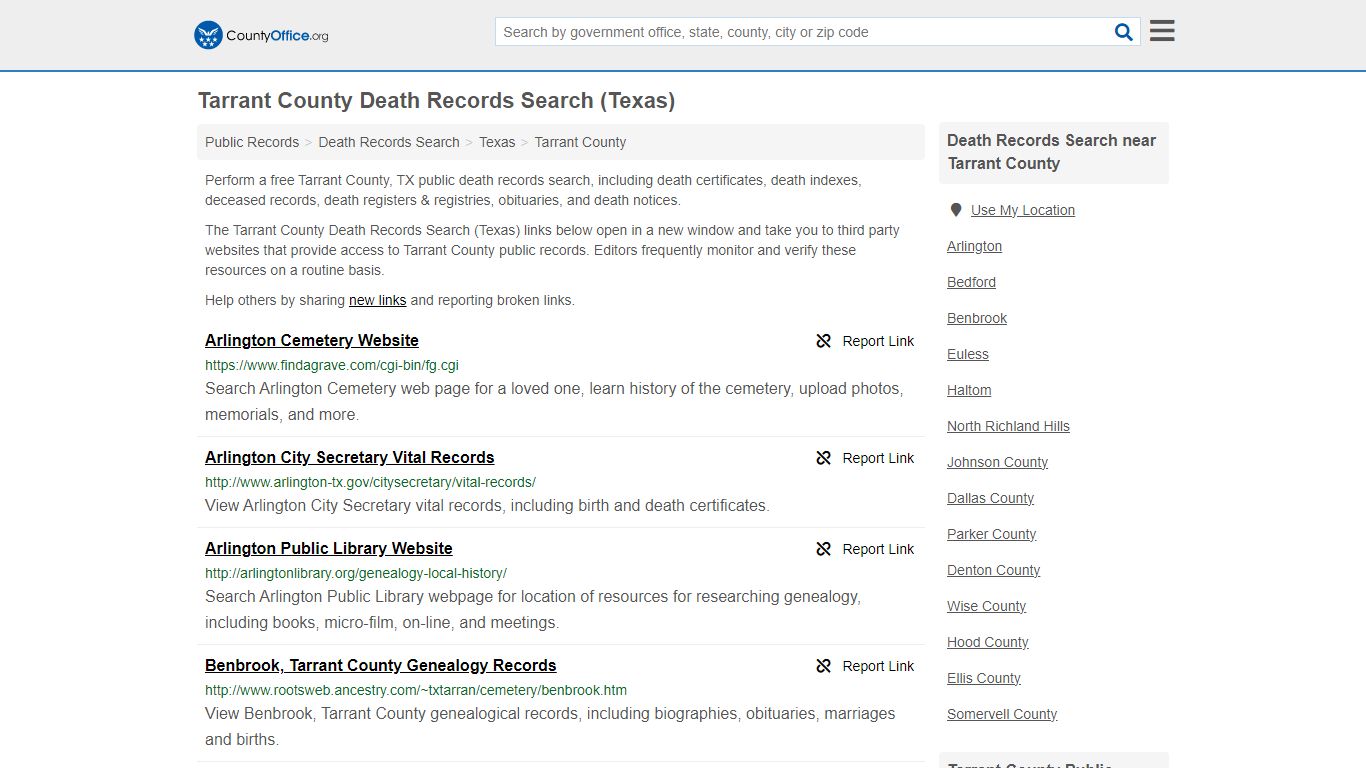Open Benbrook in the sidebar list

(977, 318)
